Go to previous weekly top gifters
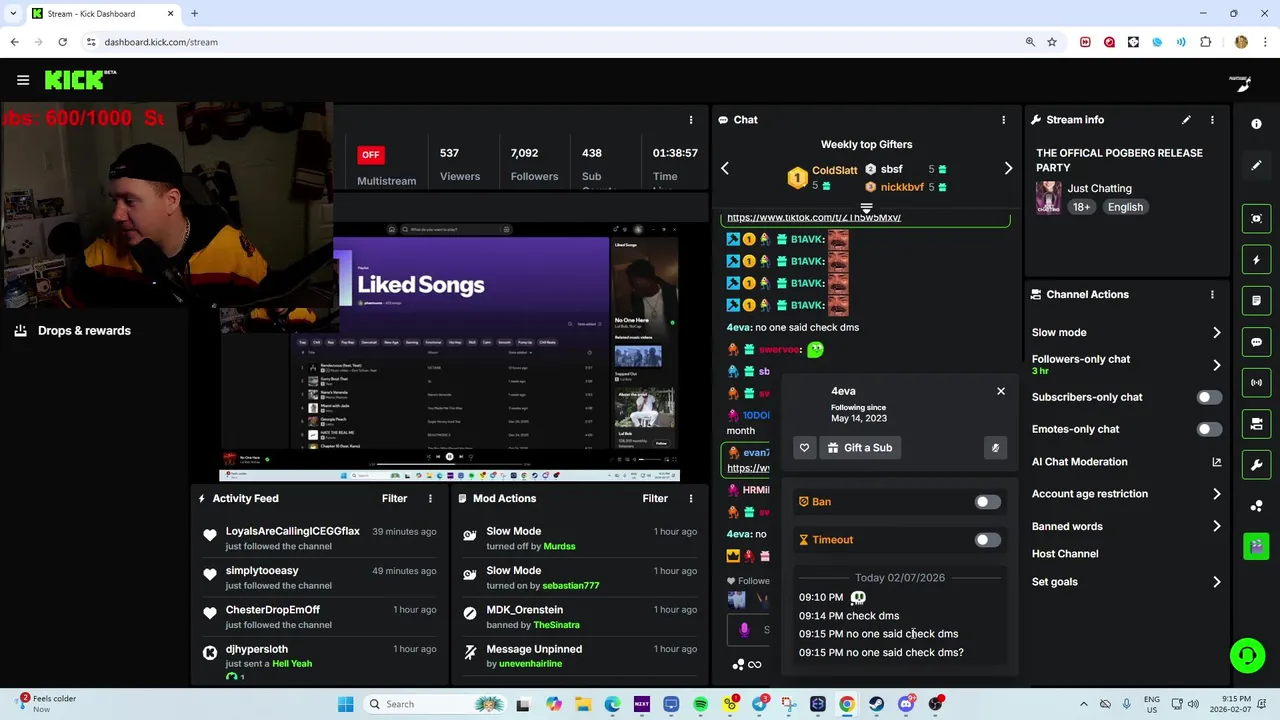The height and width of the screenshot is (720, 1280). pos(725,169)
